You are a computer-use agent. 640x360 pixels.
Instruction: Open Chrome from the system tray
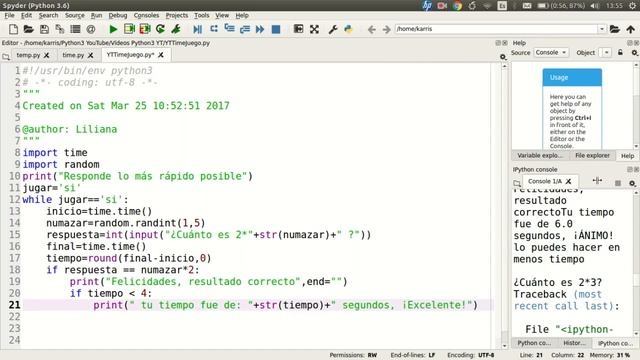pyautogui.click(x=458, y=5)
